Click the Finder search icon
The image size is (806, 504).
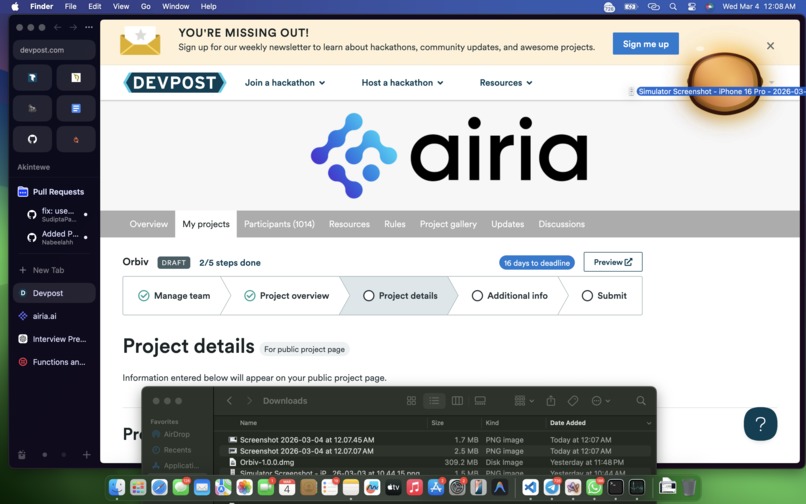click(640, 401)
